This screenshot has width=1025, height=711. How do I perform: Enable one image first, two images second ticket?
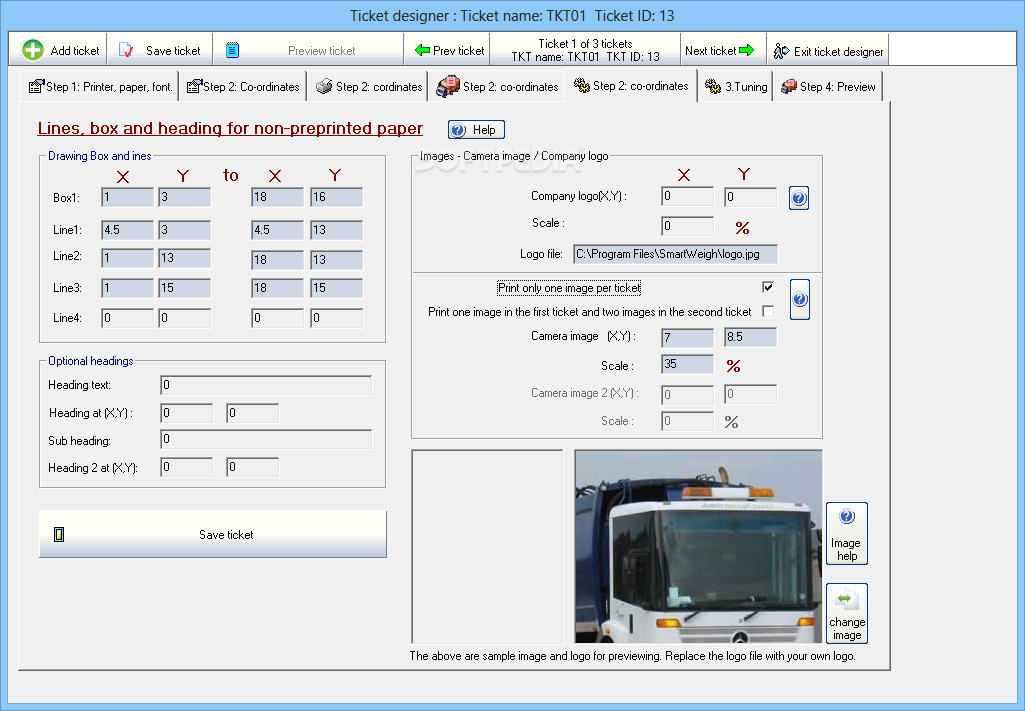(x=768, y=311)
